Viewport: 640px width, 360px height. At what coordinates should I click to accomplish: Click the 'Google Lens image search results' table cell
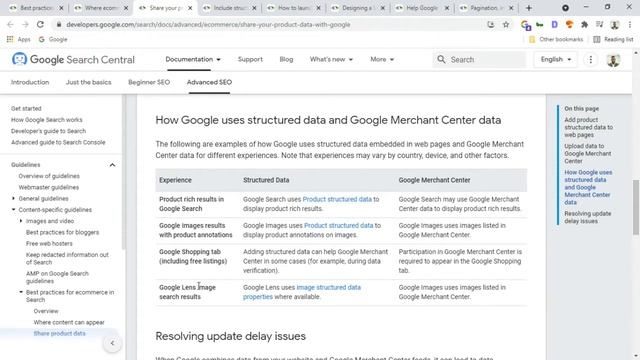coord(196,292)
